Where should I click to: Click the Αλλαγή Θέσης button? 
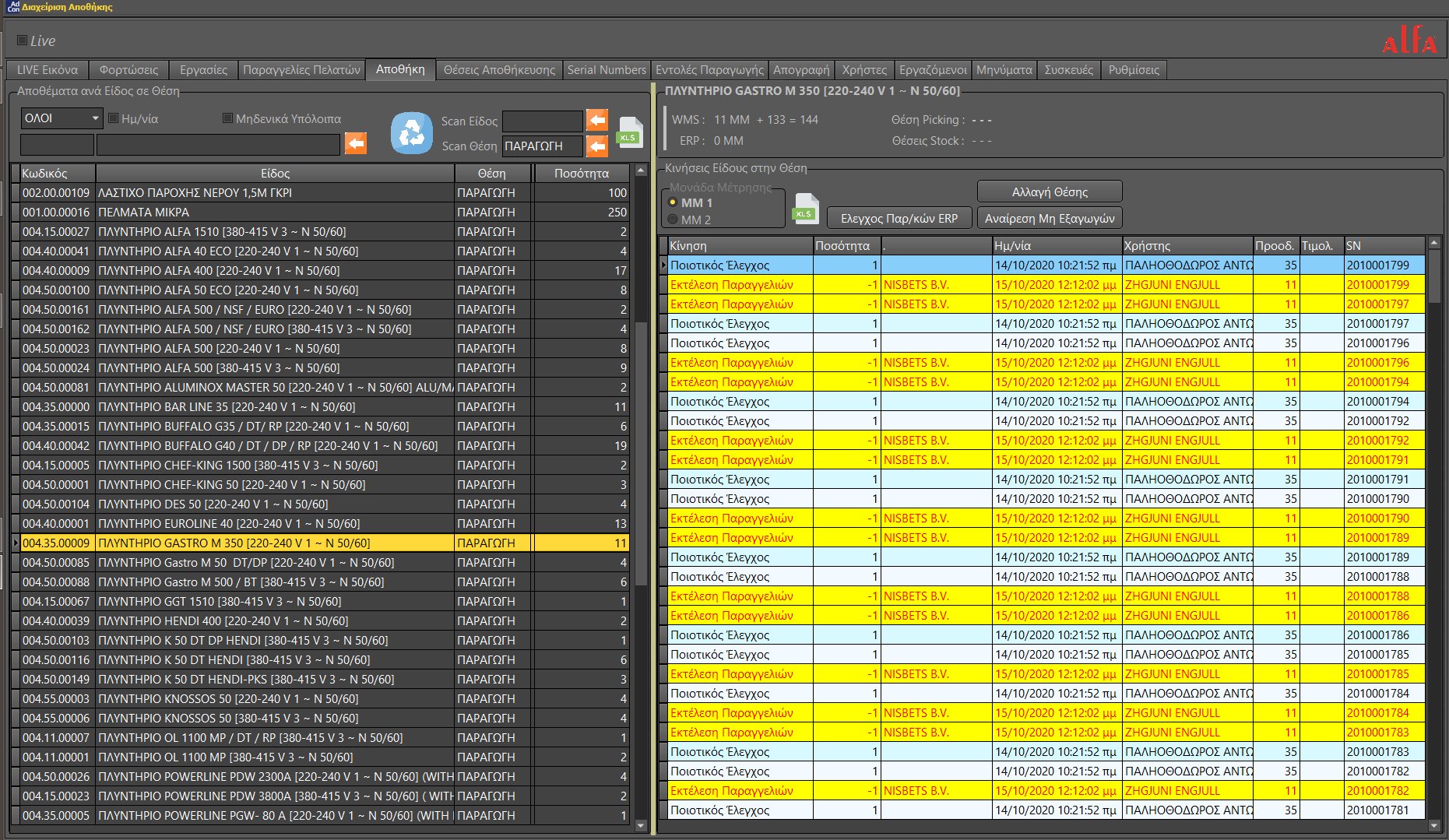[x=1050, y=192]
